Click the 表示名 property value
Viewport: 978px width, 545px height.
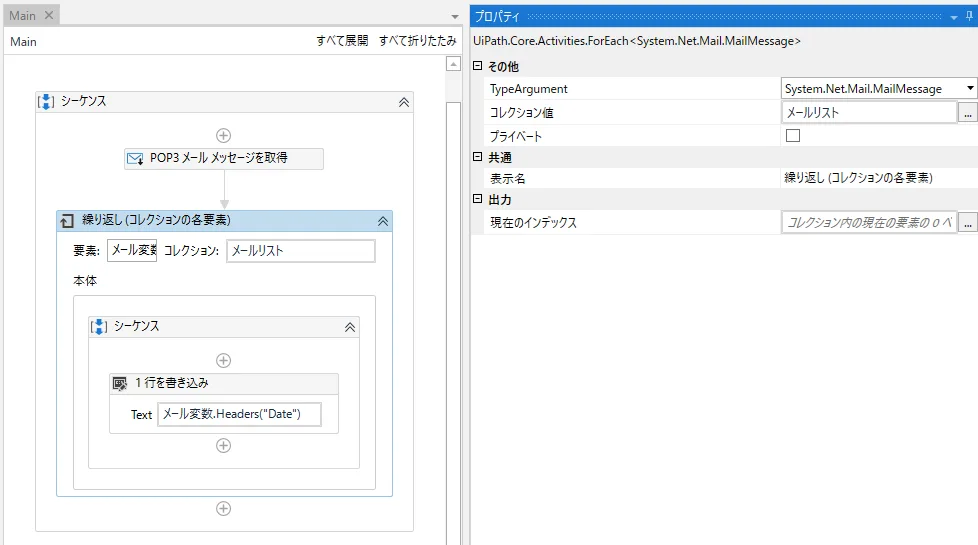pos(878,178)
